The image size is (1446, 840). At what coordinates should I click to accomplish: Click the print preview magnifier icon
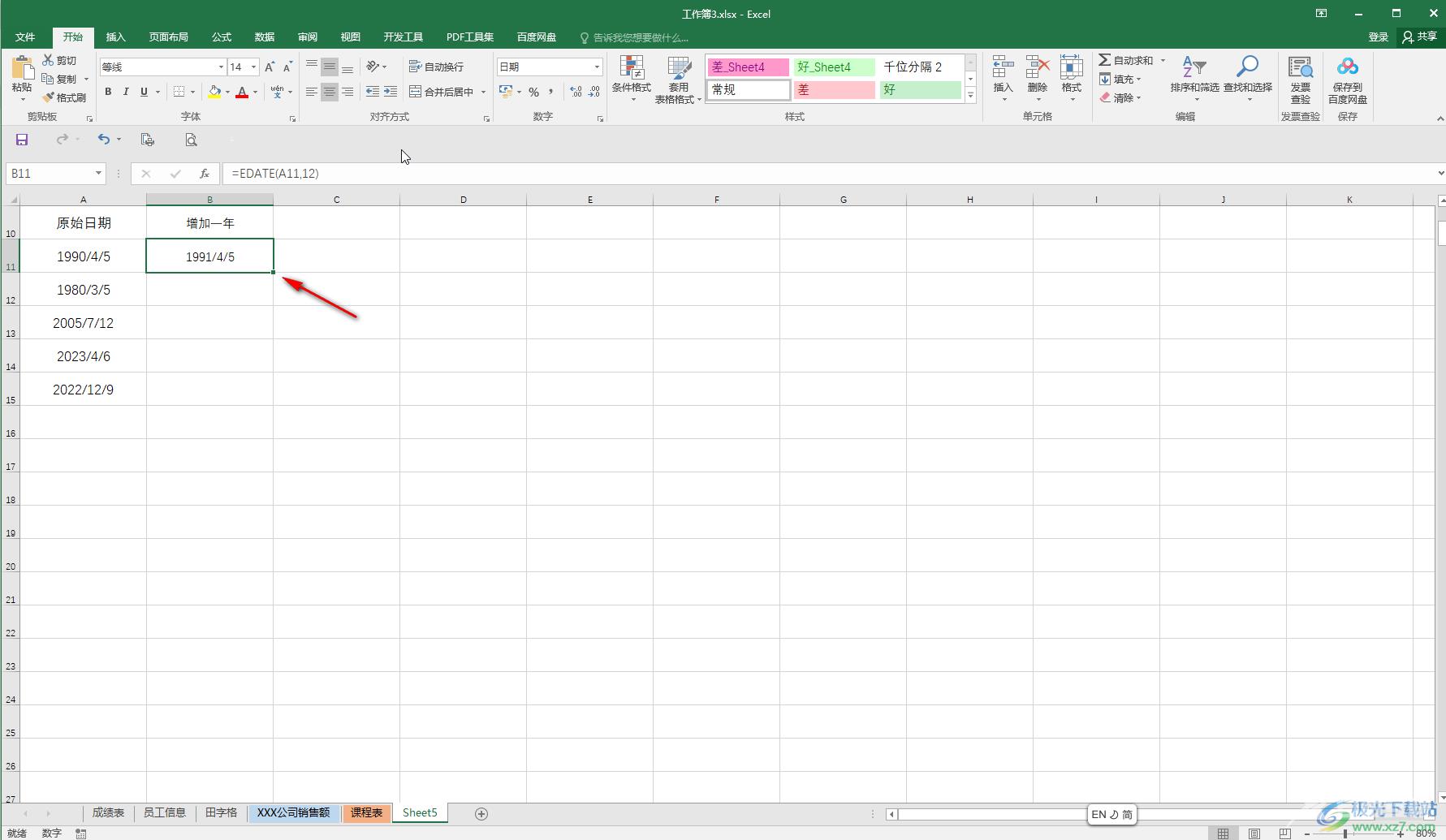coord(191,140)
